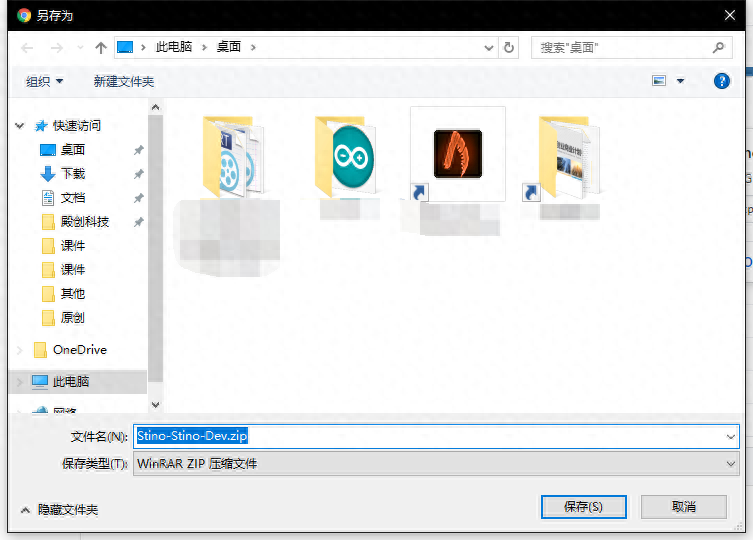Select the orange shrimp shortcut icon
The height and width of the screenshot is (540, 753).
point(458,154)
